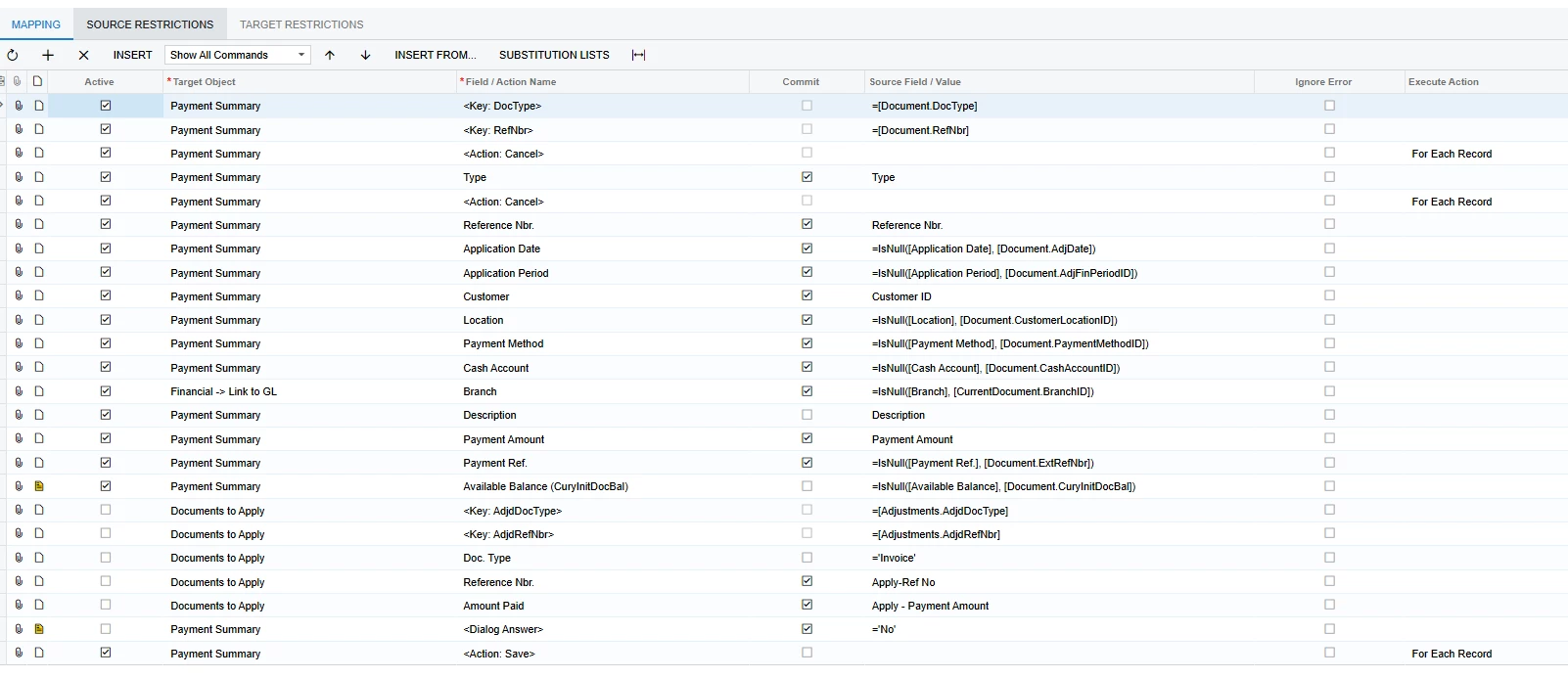Screen dimensions: 1568x679
Task: Click the Refresh icon in the toolbar
Action: click(13, 55)
